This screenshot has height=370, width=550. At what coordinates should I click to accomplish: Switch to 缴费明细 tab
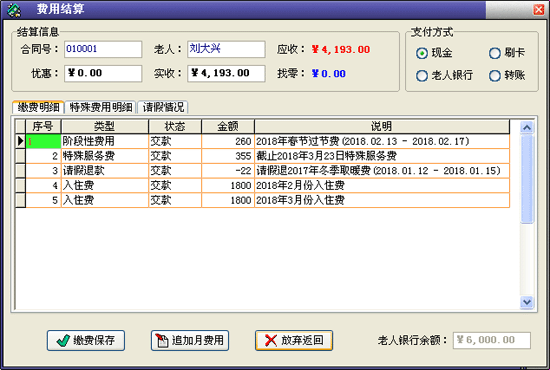click(x=38, y=107)
